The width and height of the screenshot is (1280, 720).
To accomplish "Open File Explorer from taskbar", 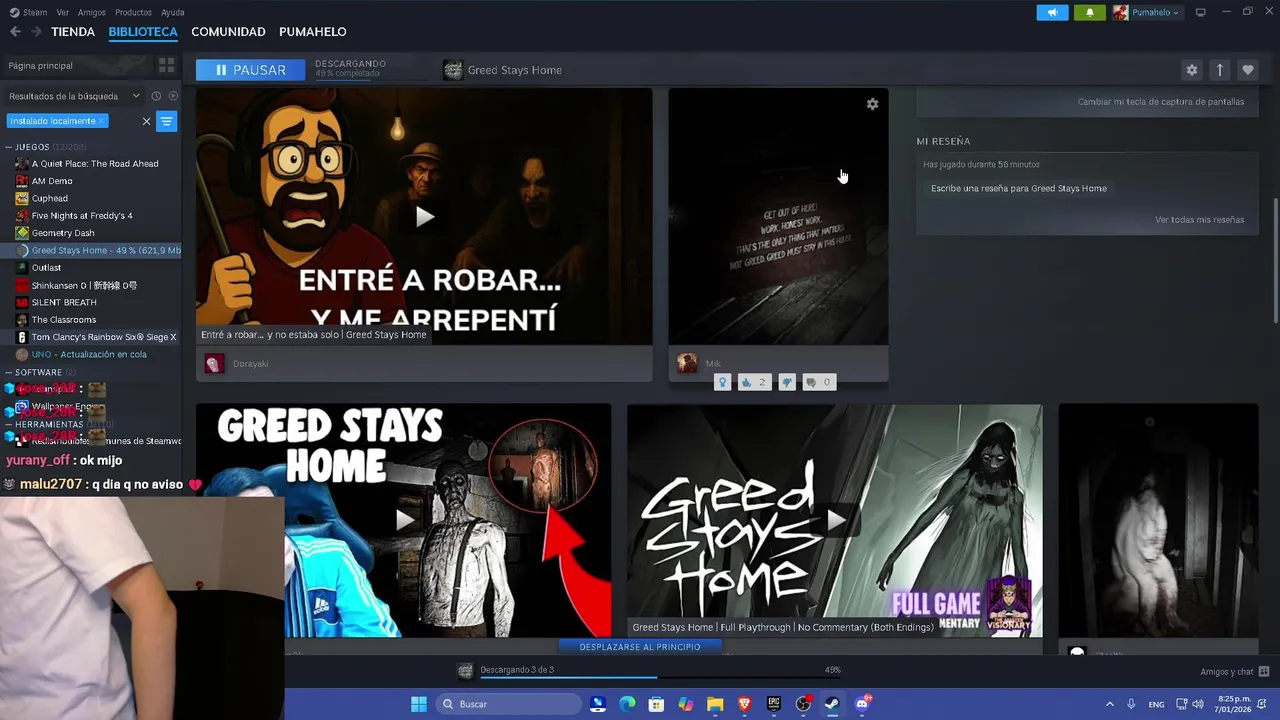I will [x=715, y=704].
